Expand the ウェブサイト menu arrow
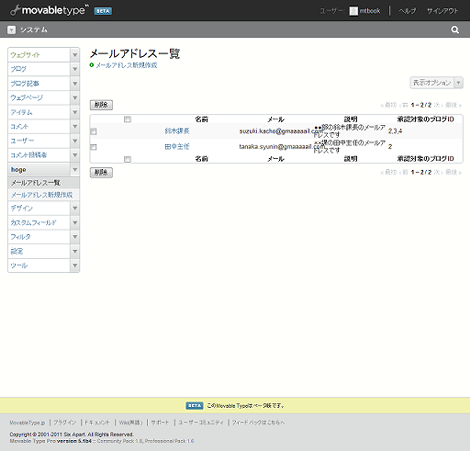470x451 pixels. tap(75, 55)
